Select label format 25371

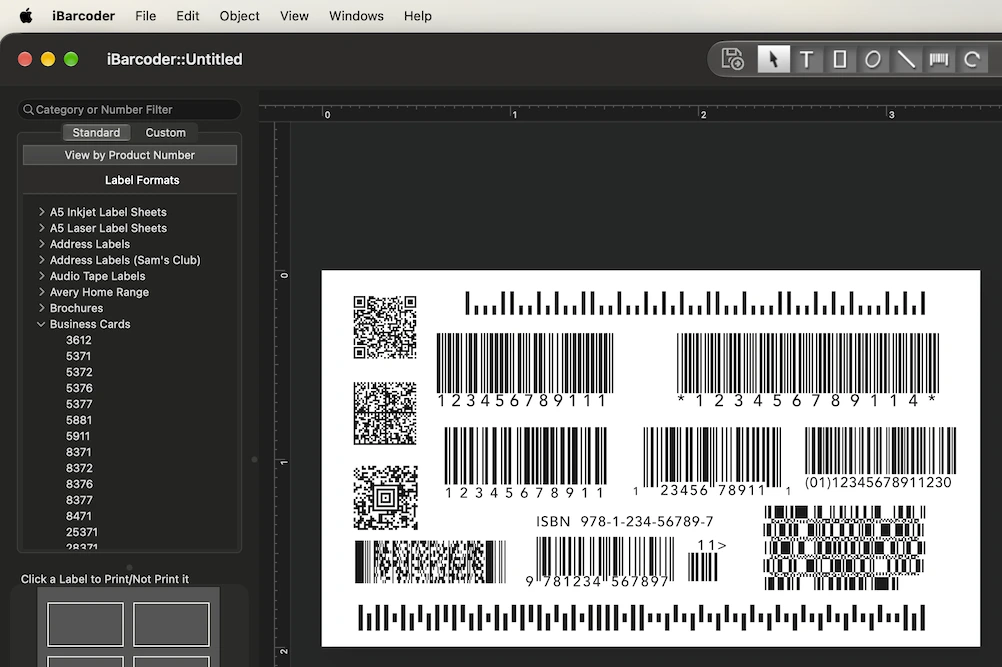pos(82,532)
